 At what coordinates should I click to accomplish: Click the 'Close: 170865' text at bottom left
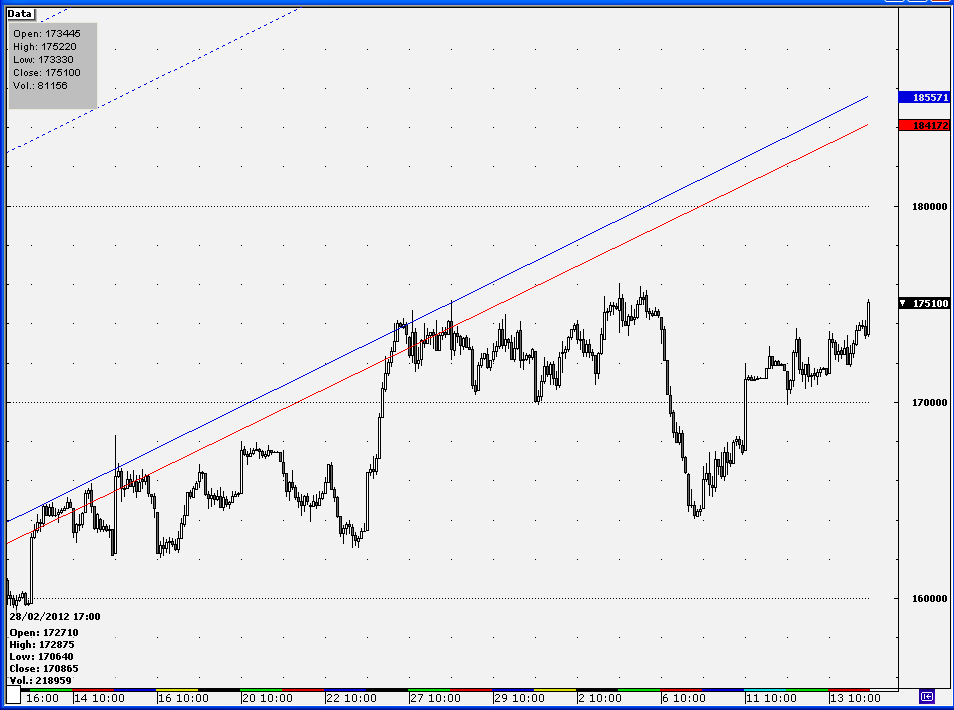(44, 669)
